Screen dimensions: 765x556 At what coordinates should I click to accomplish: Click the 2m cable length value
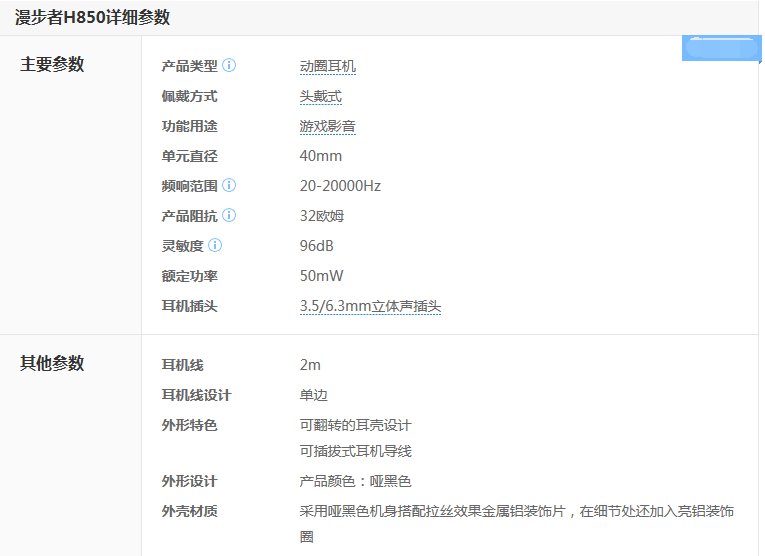click(310, 365)
